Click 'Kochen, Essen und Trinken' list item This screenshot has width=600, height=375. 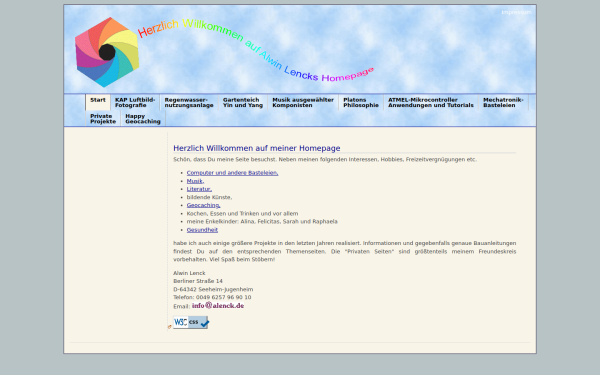tap(242, 214)
